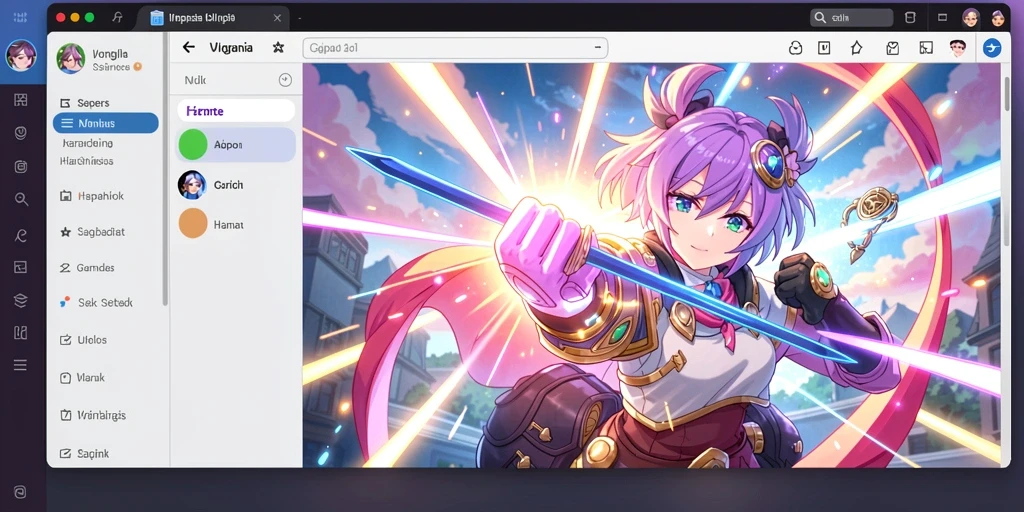Click the pin icon in top toolbar
This screenshot has height=512, width=1024.
tap(856, 48)
